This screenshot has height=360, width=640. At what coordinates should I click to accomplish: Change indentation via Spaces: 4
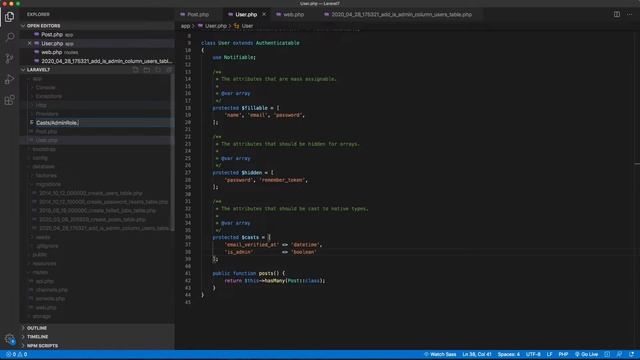click(509, 354)
